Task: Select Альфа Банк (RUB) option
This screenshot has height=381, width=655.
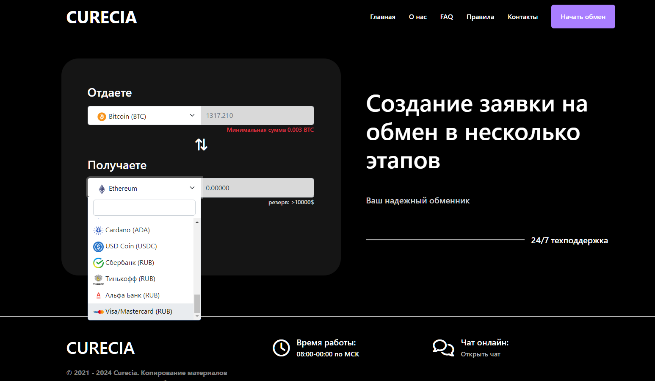Action: click(x=141, y=295)
